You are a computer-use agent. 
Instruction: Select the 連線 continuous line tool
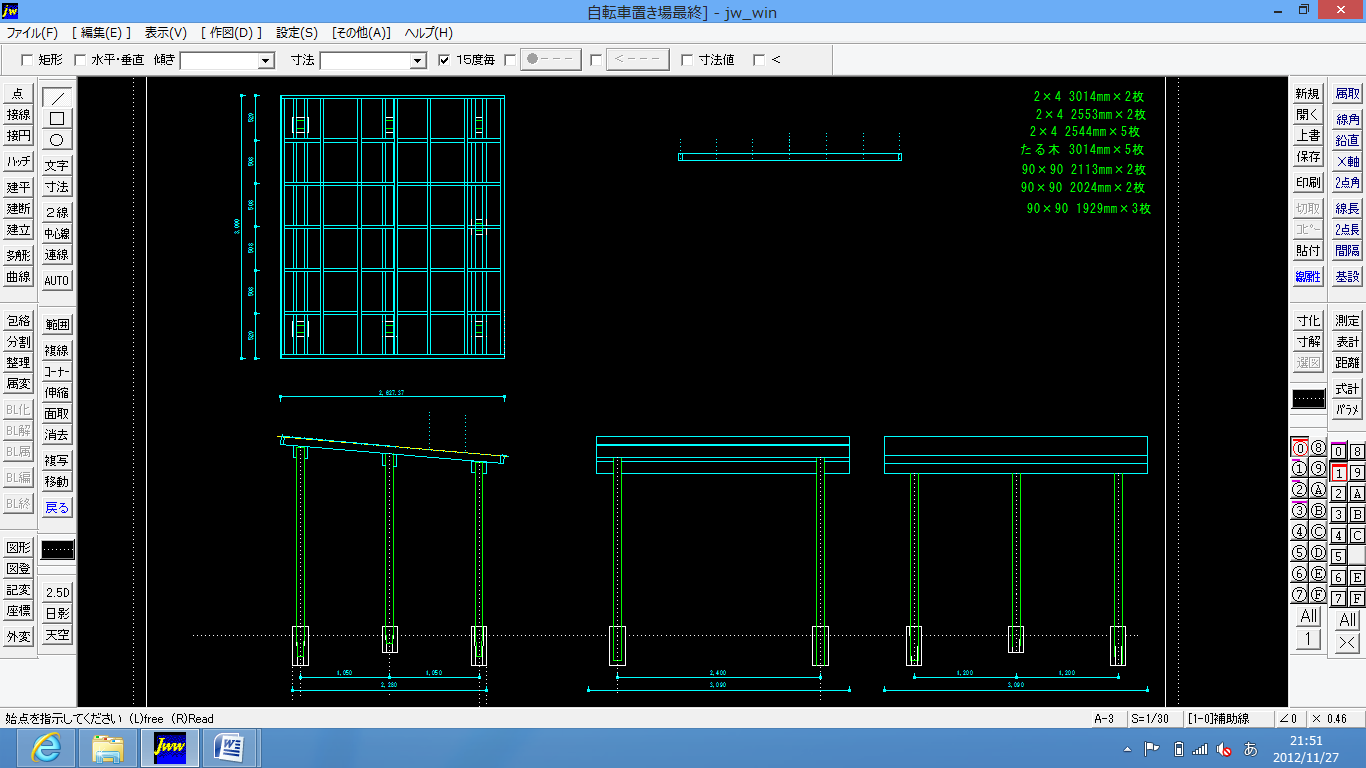[x=57, y=255]
